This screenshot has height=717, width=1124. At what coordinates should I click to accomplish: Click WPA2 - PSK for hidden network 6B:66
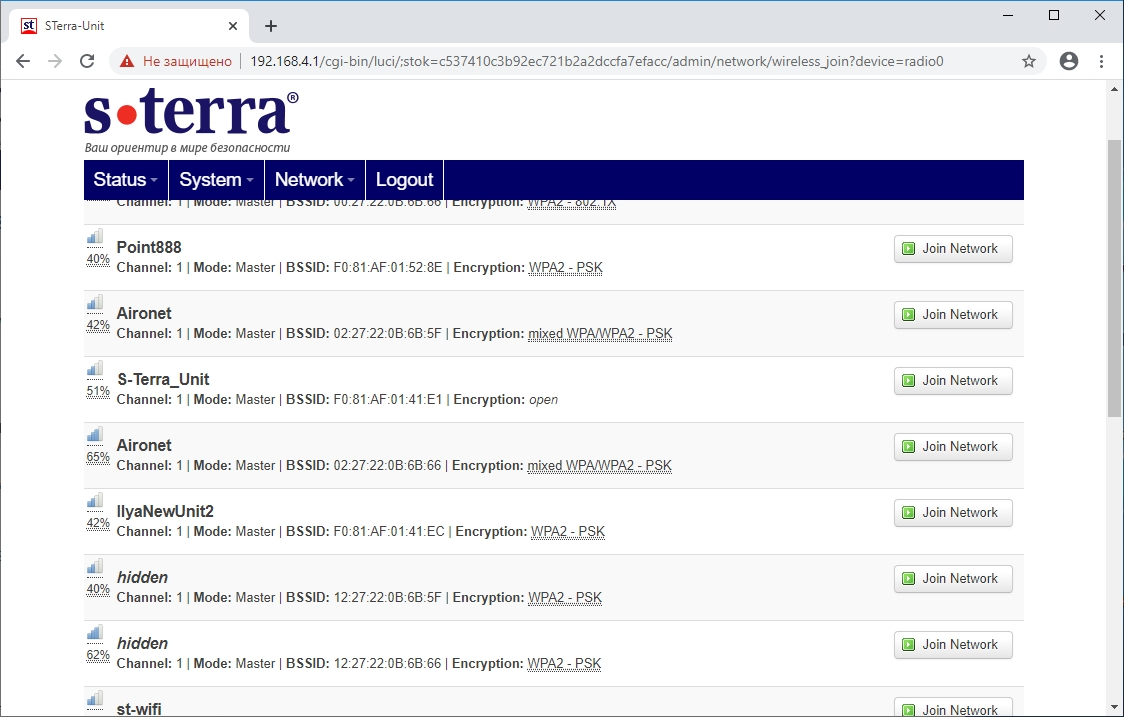click(564, 663)
